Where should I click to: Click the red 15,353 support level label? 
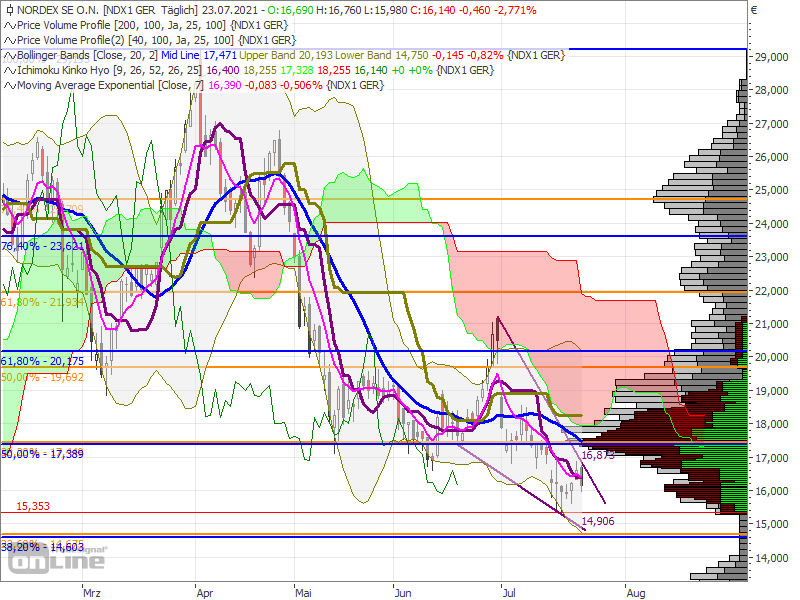point(33,506)
